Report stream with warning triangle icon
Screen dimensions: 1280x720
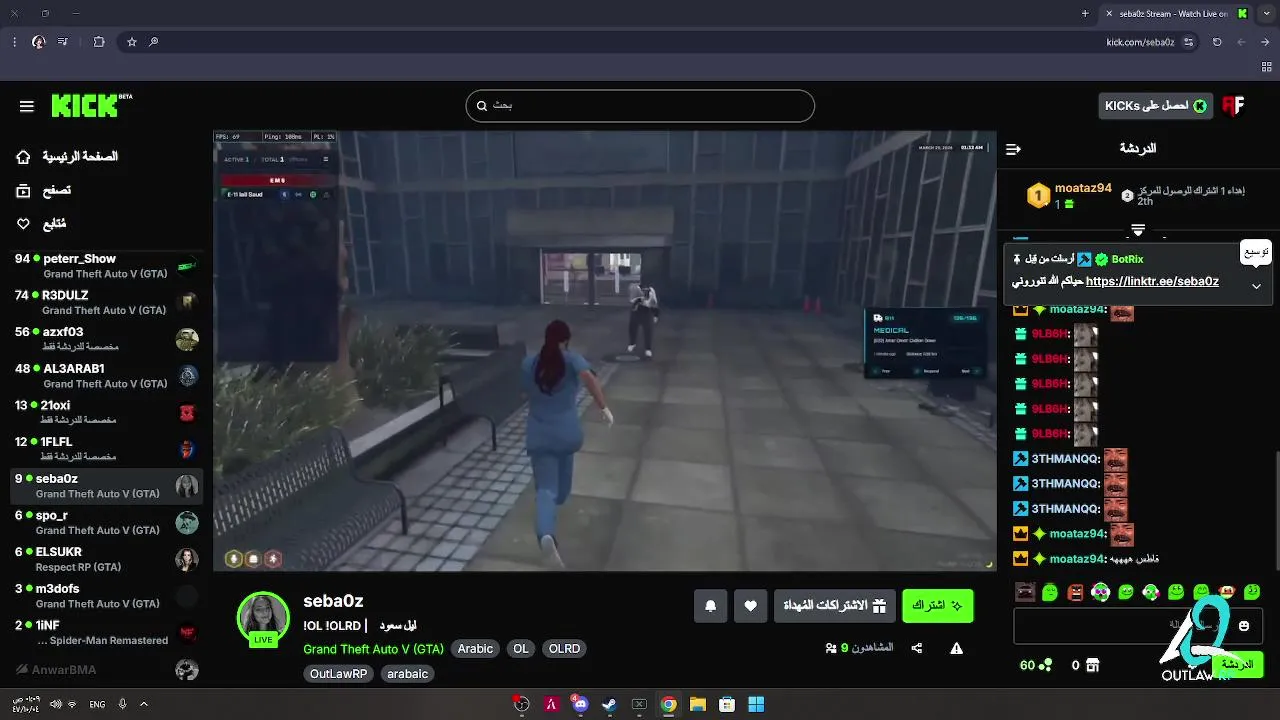(x=956, y=648)
